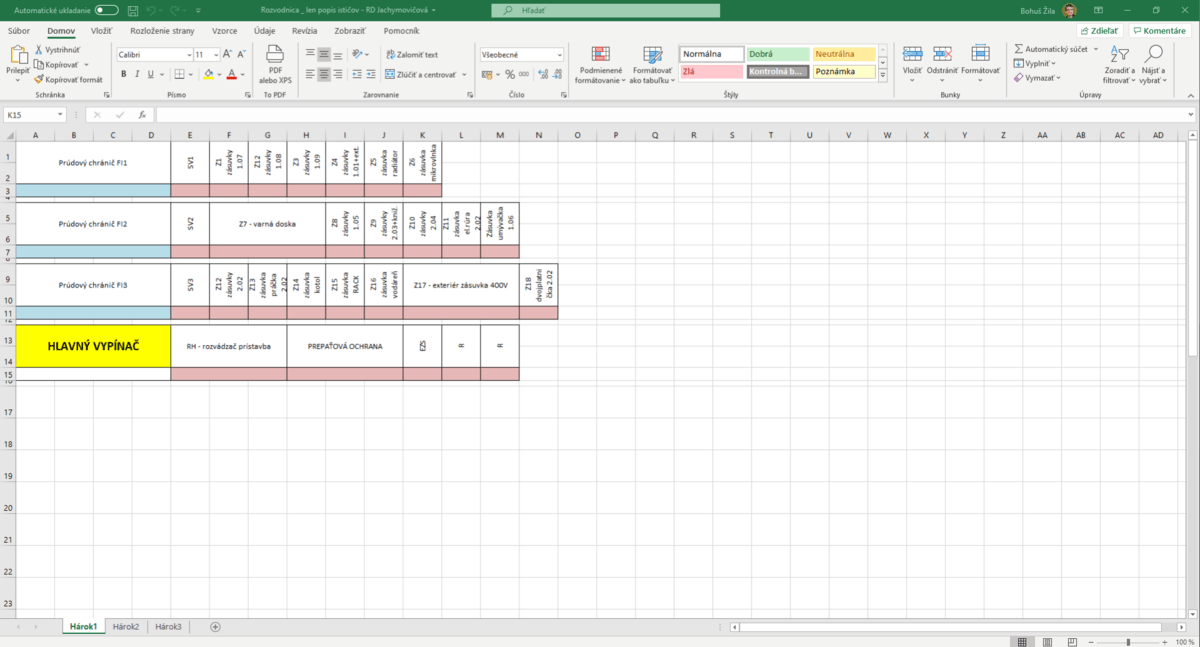Screen dimensions: 1200x647
Task: Click the insert function fx icon
Action: coord(142,115)
